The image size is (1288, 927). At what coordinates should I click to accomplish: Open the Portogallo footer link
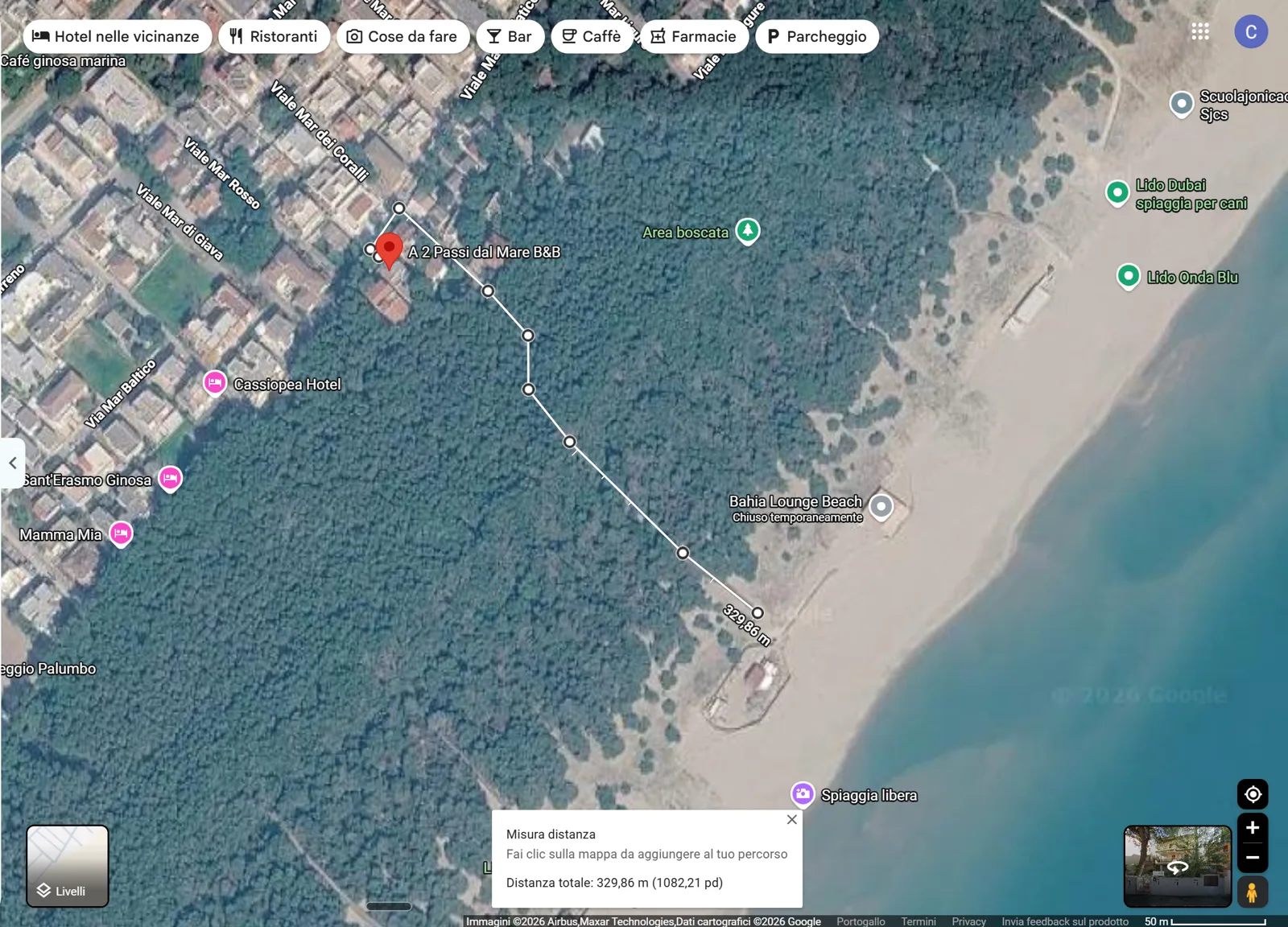pyautogui.click(x=861, y=921)
